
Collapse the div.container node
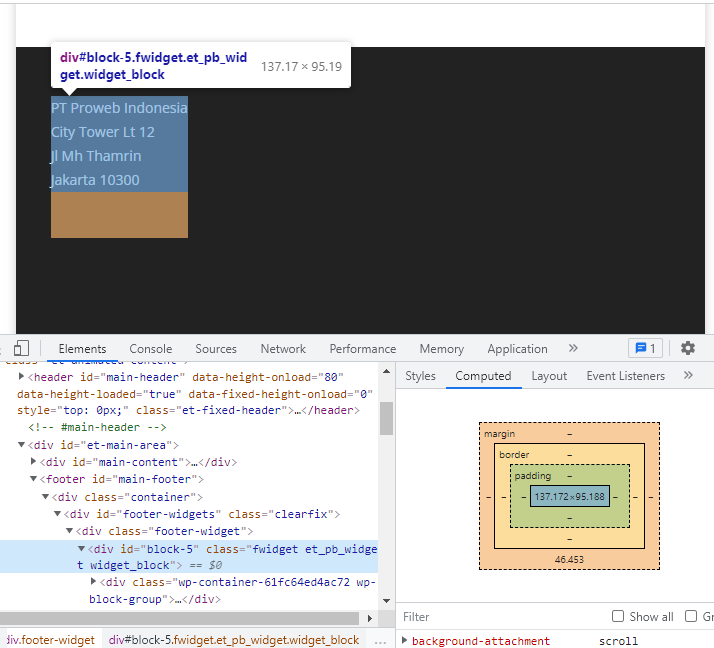[x=45, y=496]
